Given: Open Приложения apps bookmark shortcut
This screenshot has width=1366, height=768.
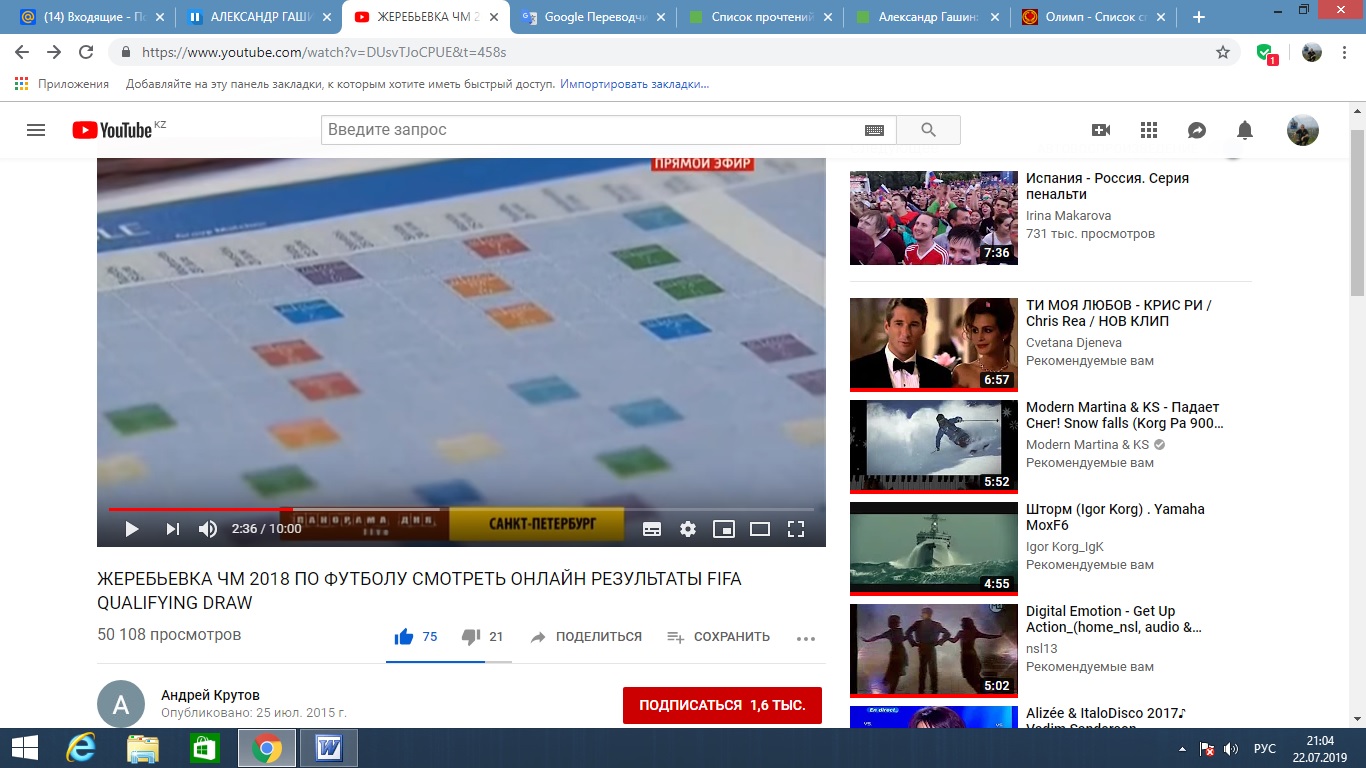Looking at the screenshot, I should pyautogui.click(x=62, y=84).
